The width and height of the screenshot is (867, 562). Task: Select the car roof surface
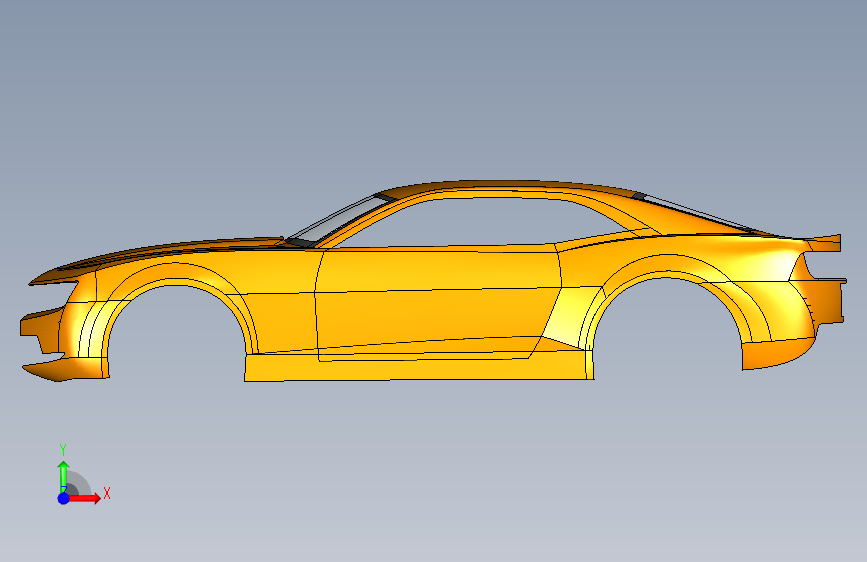pos(509,186)
